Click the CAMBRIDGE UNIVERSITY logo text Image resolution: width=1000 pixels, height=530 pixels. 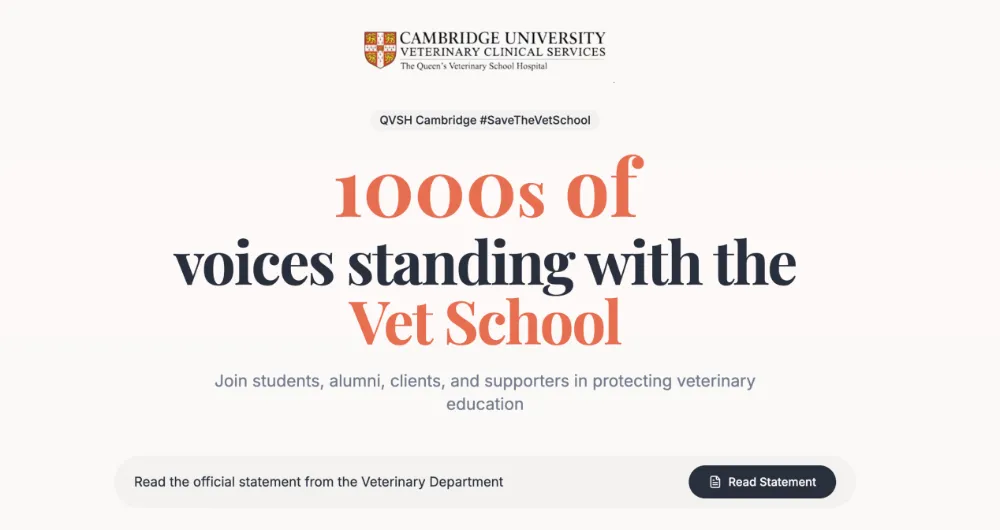[x=502, y=38]
